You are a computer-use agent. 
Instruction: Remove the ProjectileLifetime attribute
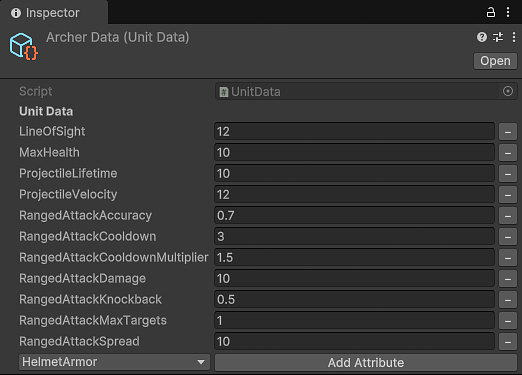tap(508, 174)
